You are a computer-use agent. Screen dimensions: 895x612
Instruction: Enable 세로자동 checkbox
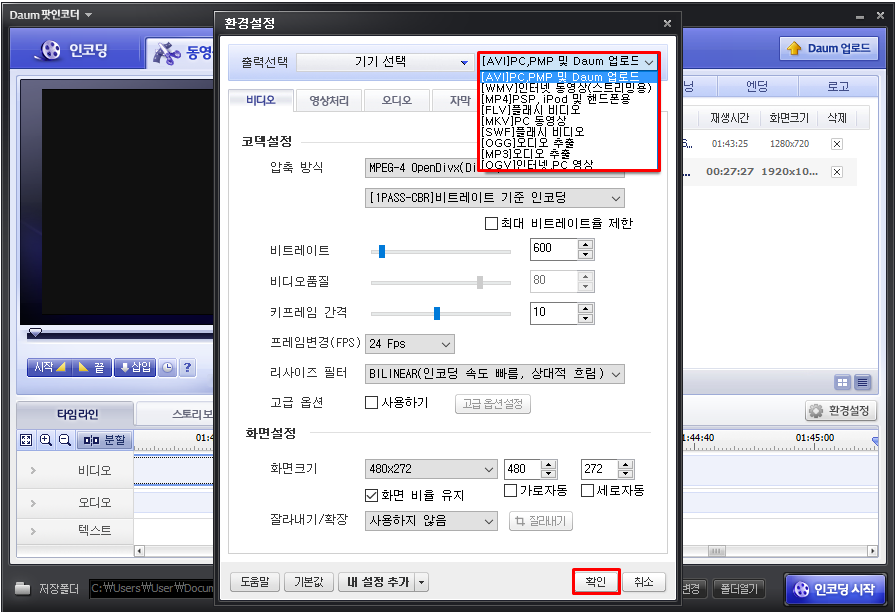(587, 490)
